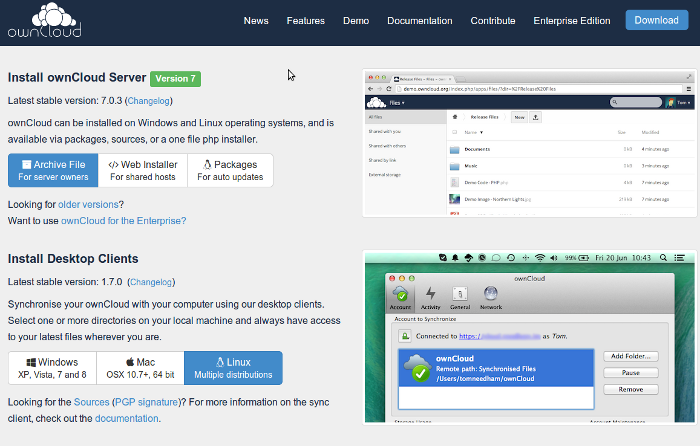Click the notification center list icon in the macOS menu bar
The image size is (700, 446).
point(679,258)
